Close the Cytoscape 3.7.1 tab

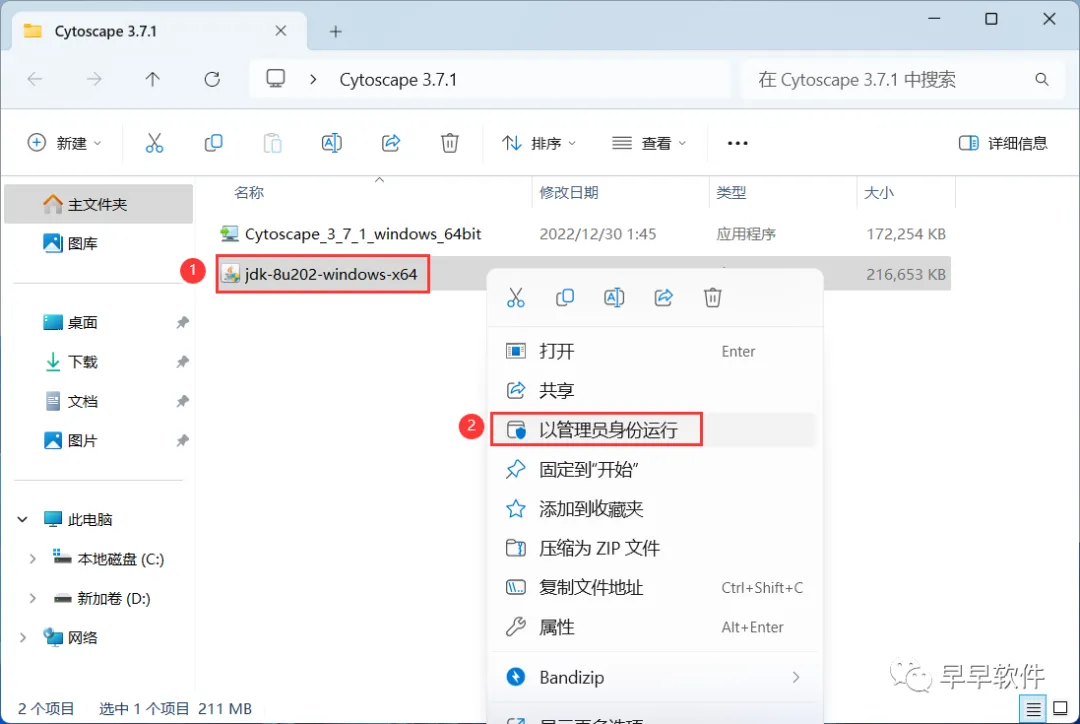click(280, 31)
